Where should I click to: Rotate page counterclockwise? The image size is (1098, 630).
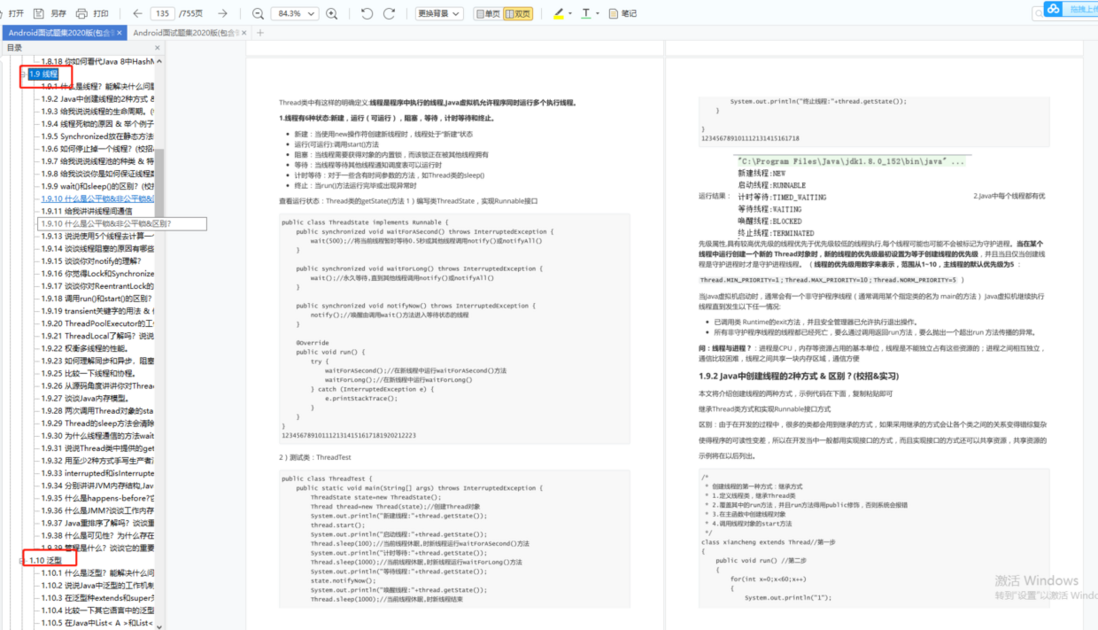point(366,13)
